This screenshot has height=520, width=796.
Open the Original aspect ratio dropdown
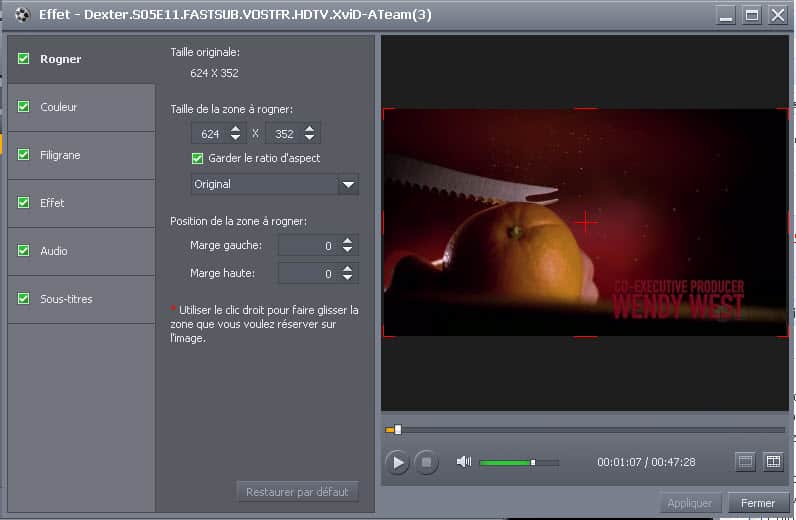tap(348, 184)
